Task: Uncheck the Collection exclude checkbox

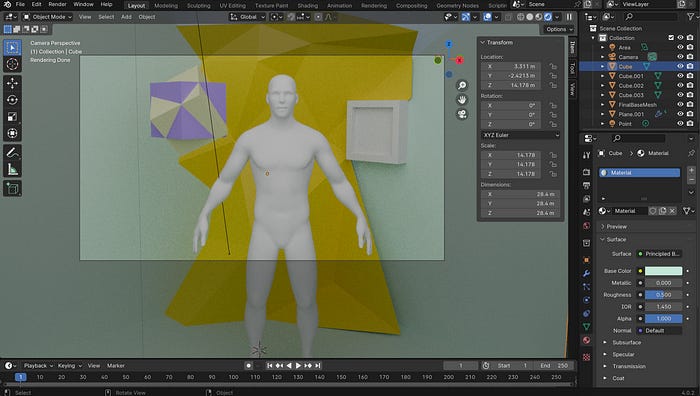Action: [671, 38]
